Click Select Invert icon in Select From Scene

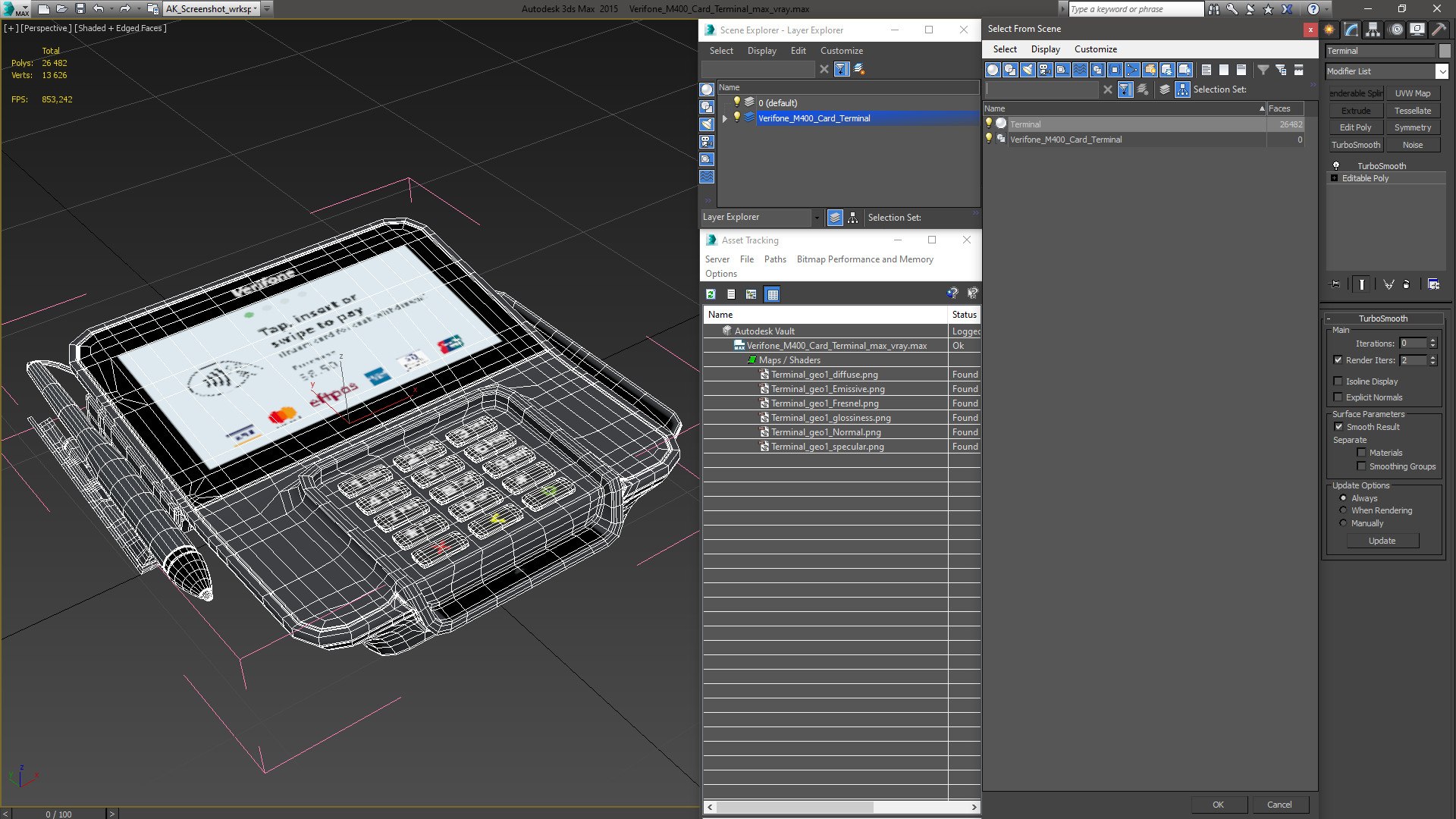click(x=1241, y=70)
